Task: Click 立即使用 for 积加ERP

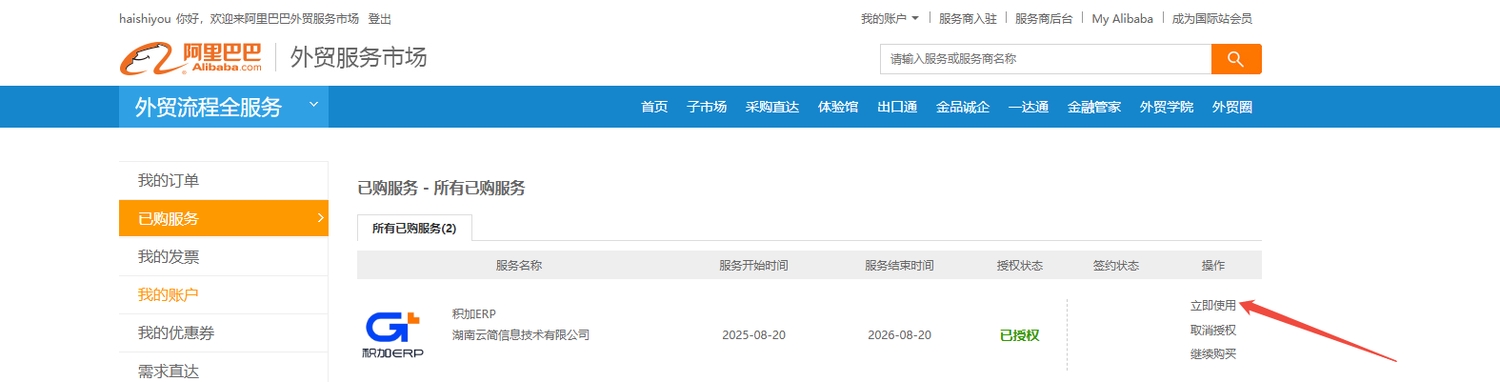Action: [1213, 306]
